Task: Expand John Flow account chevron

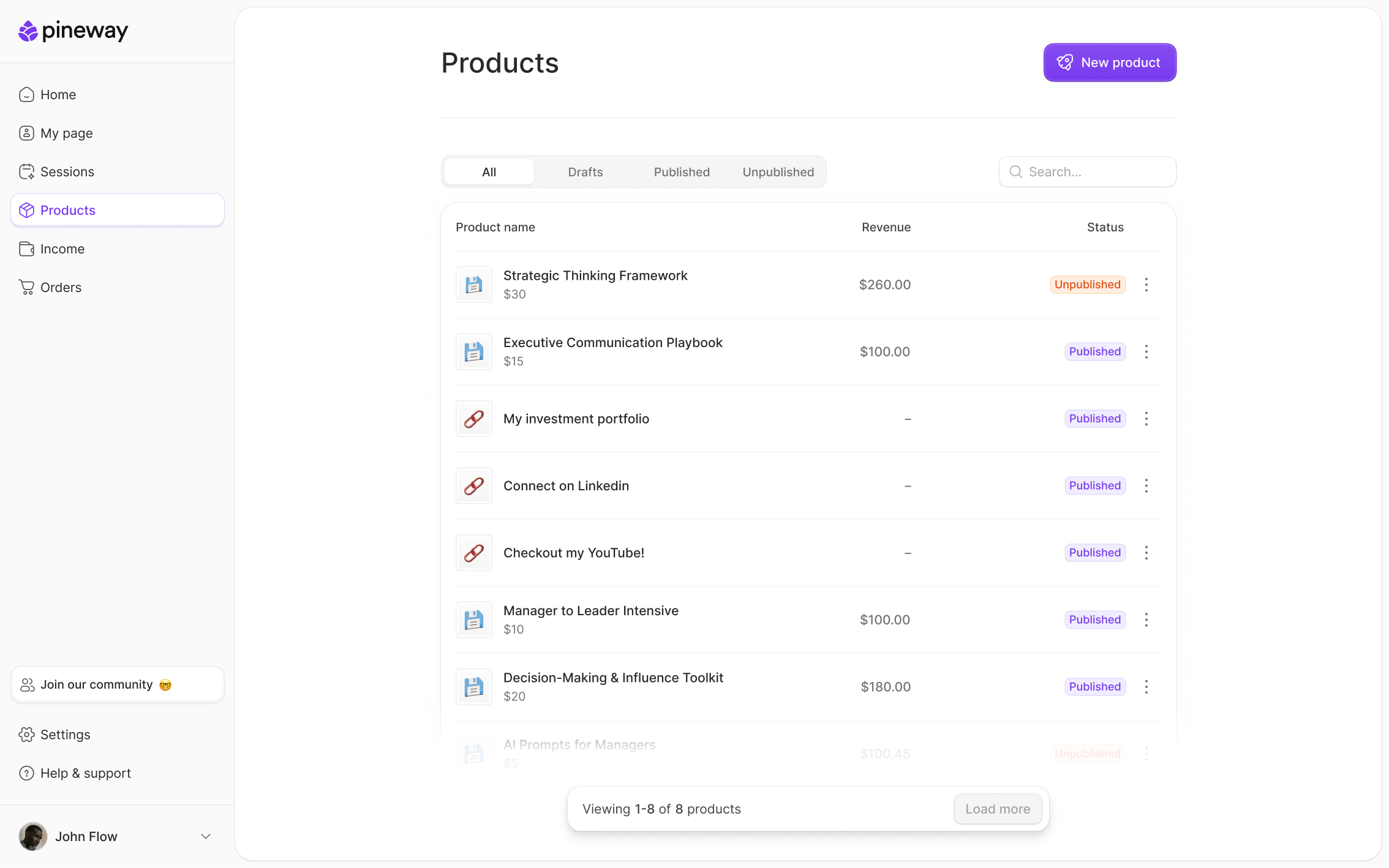Action: click(206, 836)
